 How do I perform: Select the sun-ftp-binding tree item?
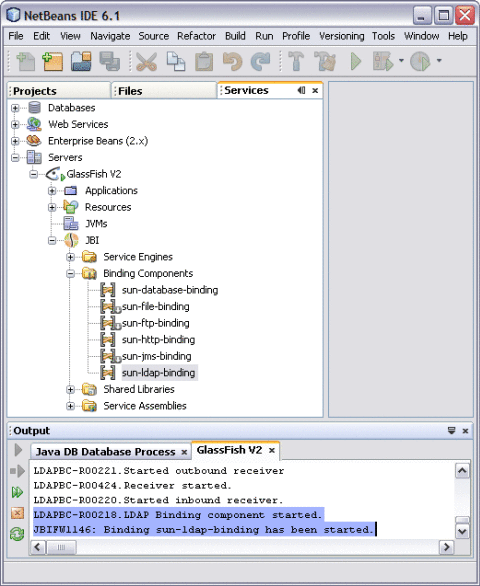[x=155, y=323]
